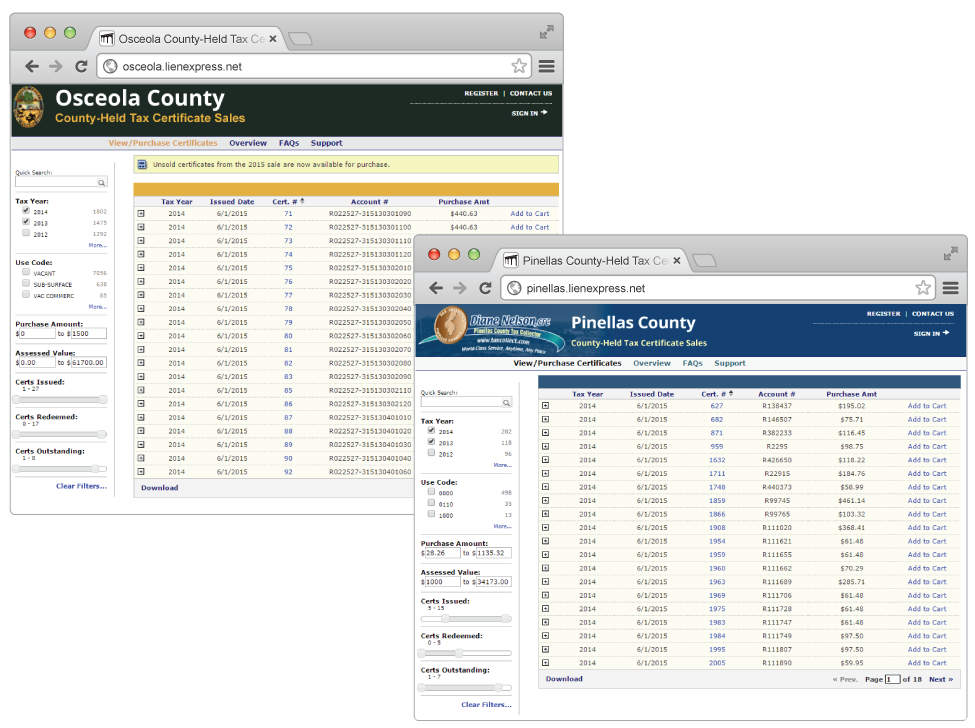Open Pinellas Support tab
Image resolution: width=975 pixels, height=728 pixels.
730,363
